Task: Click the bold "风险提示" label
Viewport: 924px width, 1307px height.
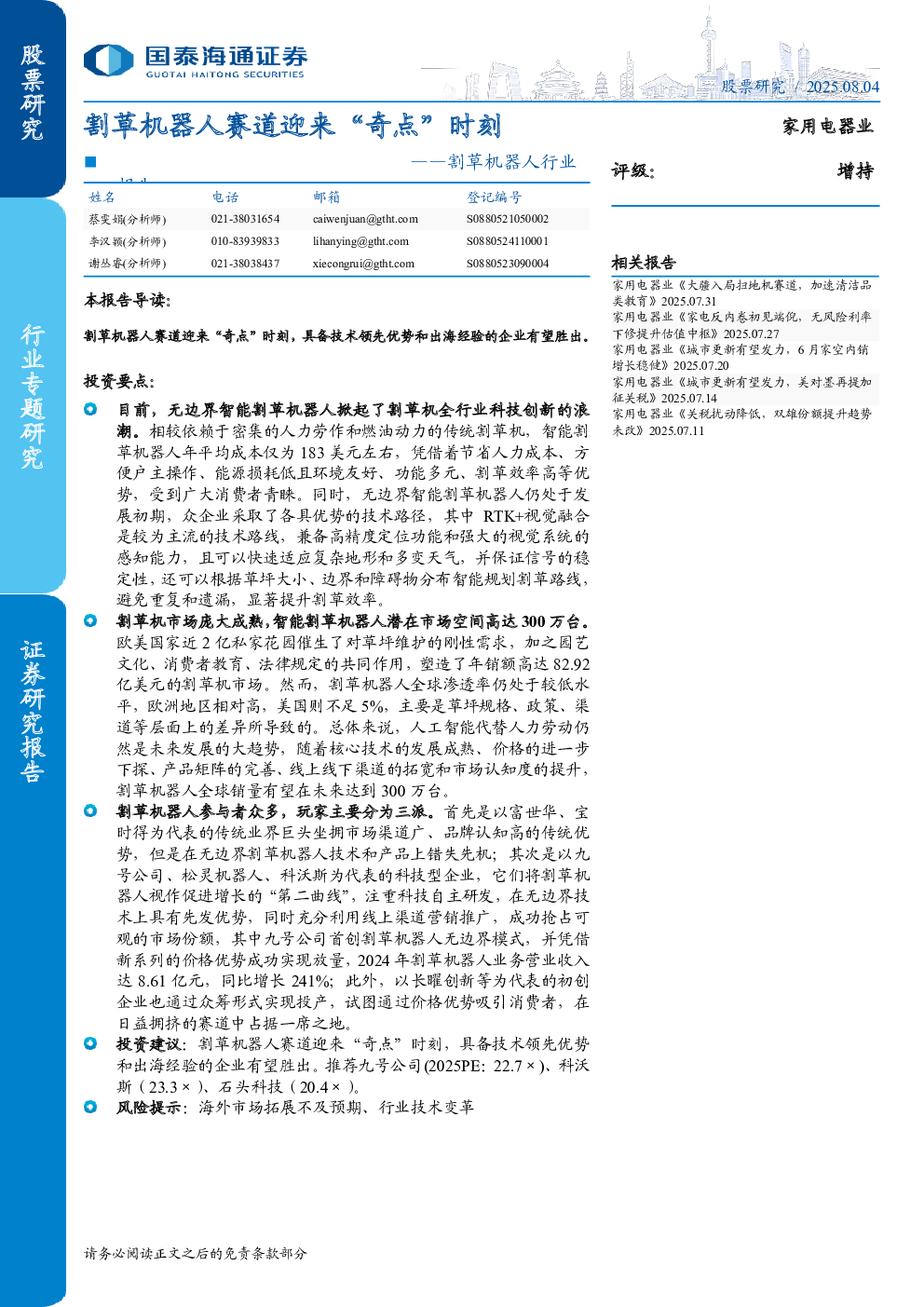Action: coord(149,1108)
